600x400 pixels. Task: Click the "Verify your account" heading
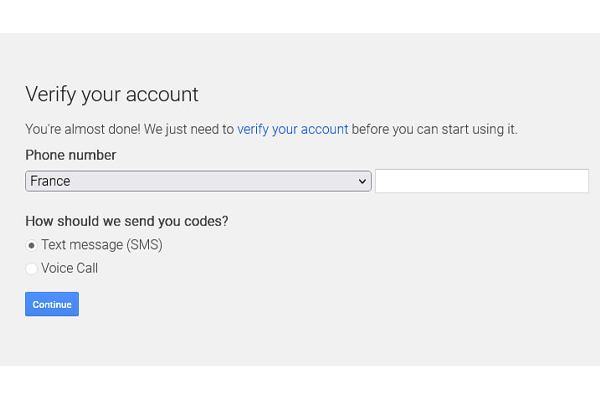pos(112,94)
